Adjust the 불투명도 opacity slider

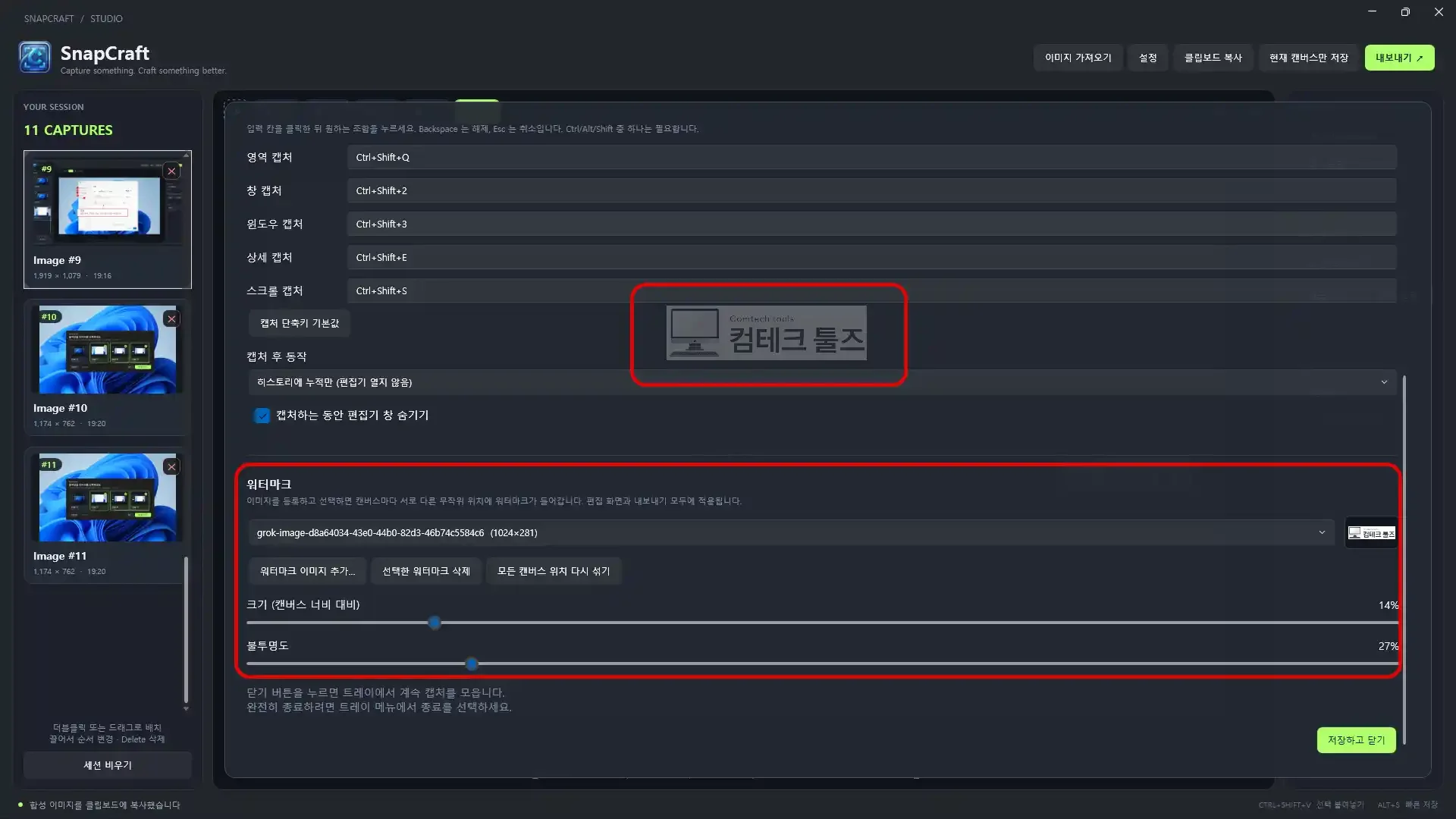(472, 664)
